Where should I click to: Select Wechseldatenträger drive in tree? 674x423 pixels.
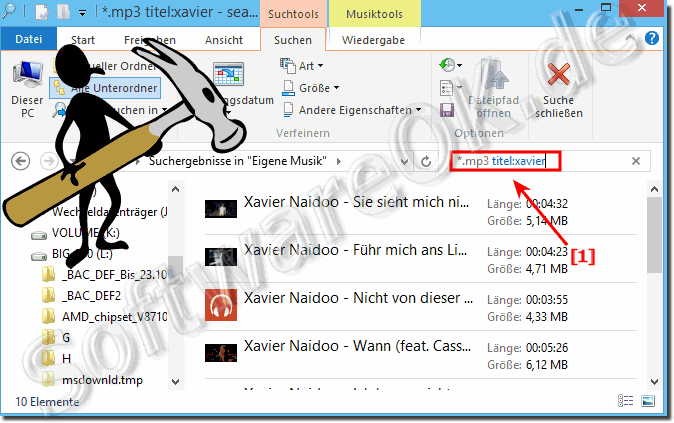[x=109, y=212]
